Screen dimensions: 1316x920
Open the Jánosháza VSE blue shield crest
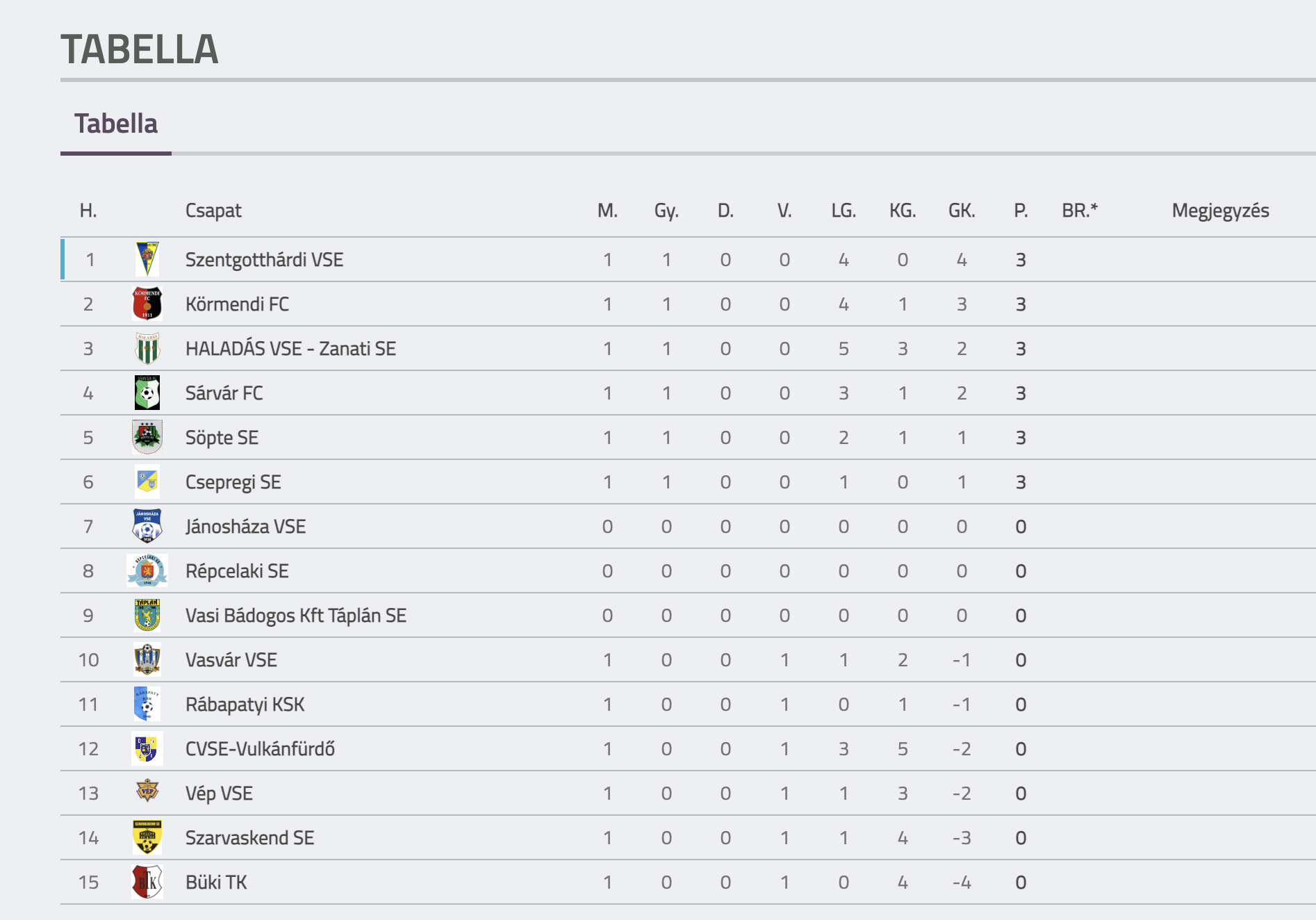(x=147, y=526)
